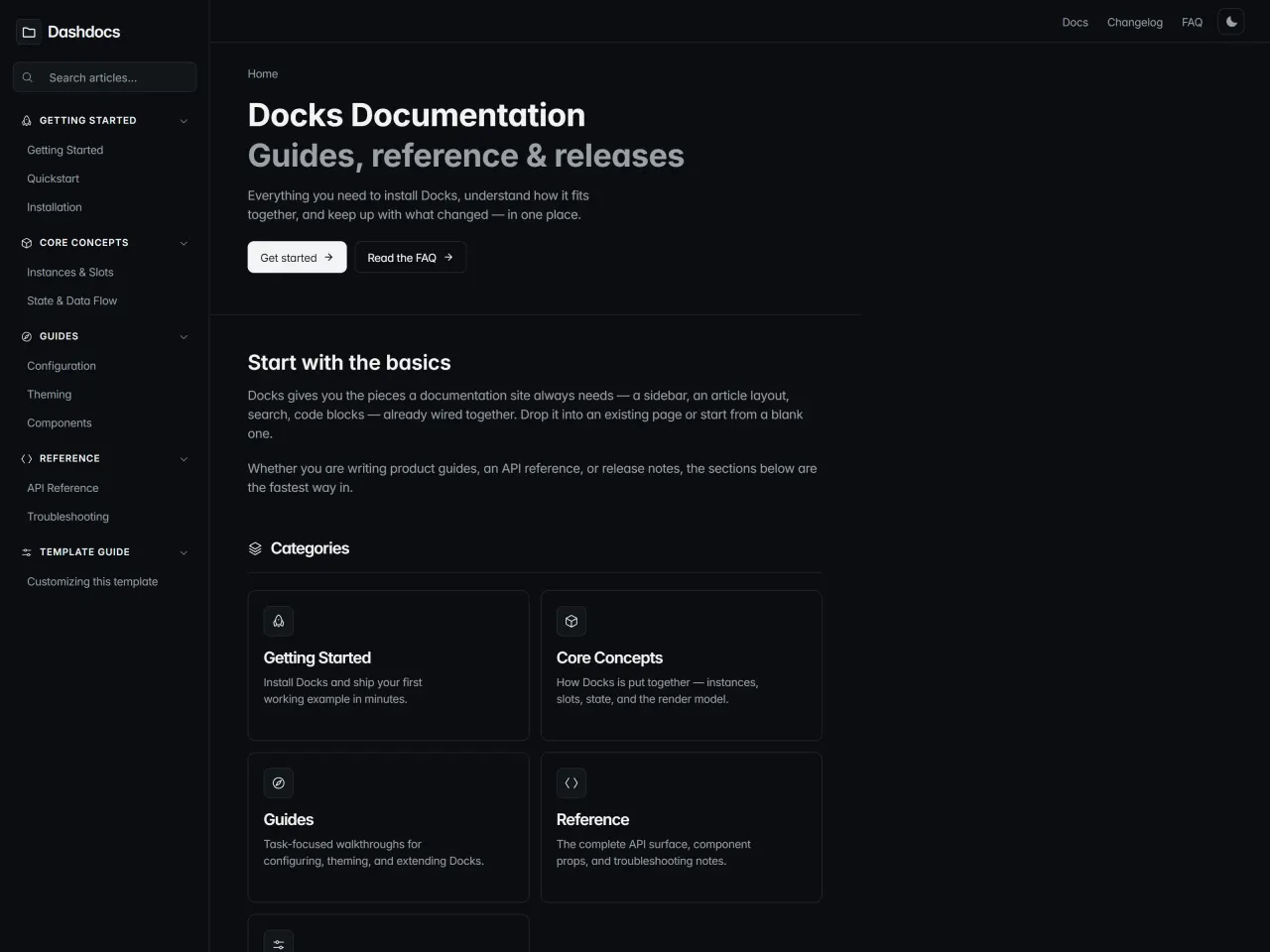Image resolution: width=1270 pixels, height=952 pixels.
Task: Open Changelog in the top navigation
Action: pos(1135,22)
